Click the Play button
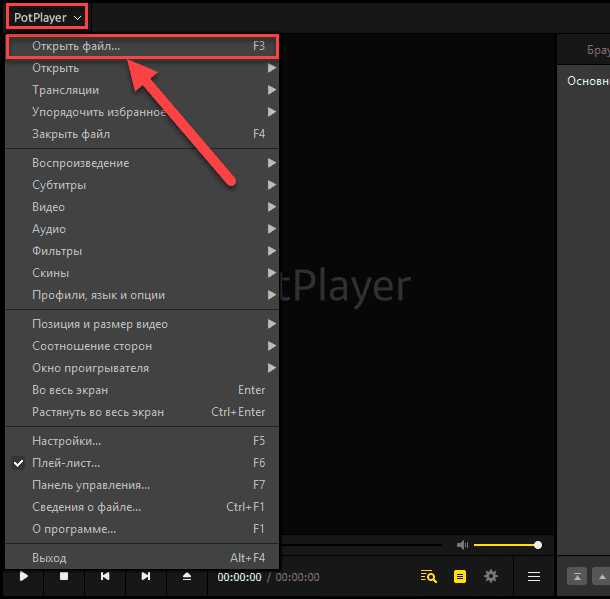The width and height of the screenshot is (610, 599). [23, 576]
